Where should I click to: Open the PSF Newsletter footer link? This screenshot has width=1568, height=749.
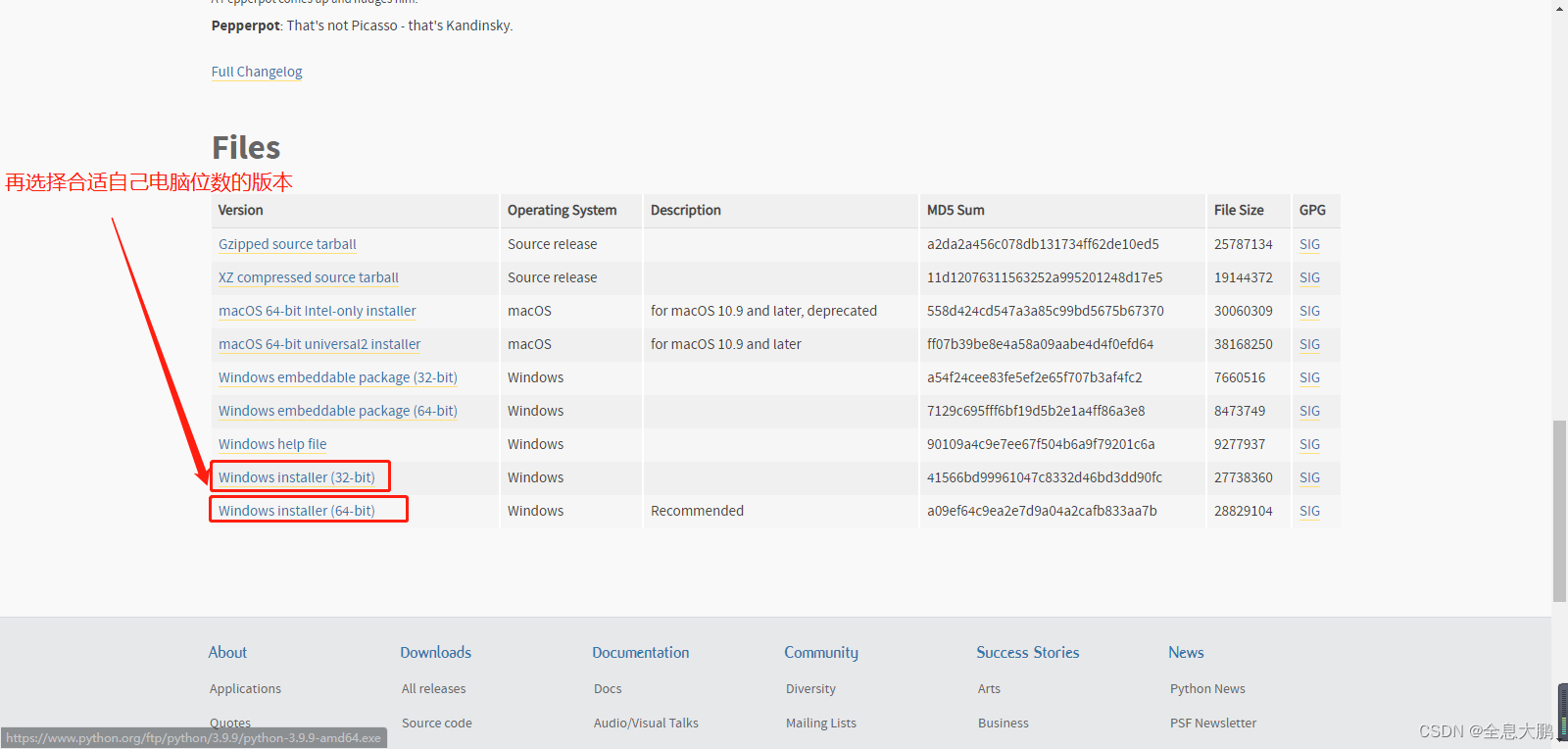pyautogui.click(x=1213, y=724)
